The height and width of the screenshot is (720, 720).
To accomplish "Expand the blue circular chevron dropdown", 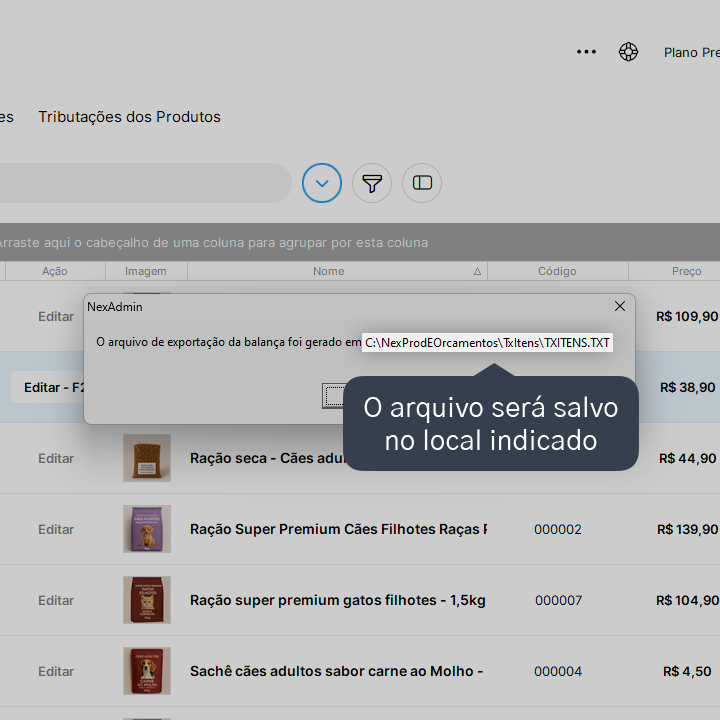I will [x=322, y=183].
